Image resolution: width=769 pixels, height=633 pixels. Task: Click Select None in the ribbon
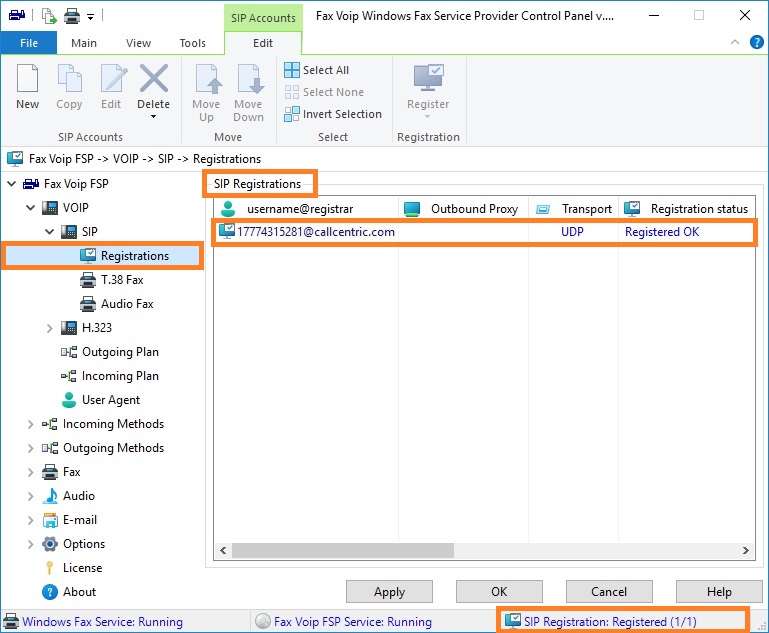point(324,92)
